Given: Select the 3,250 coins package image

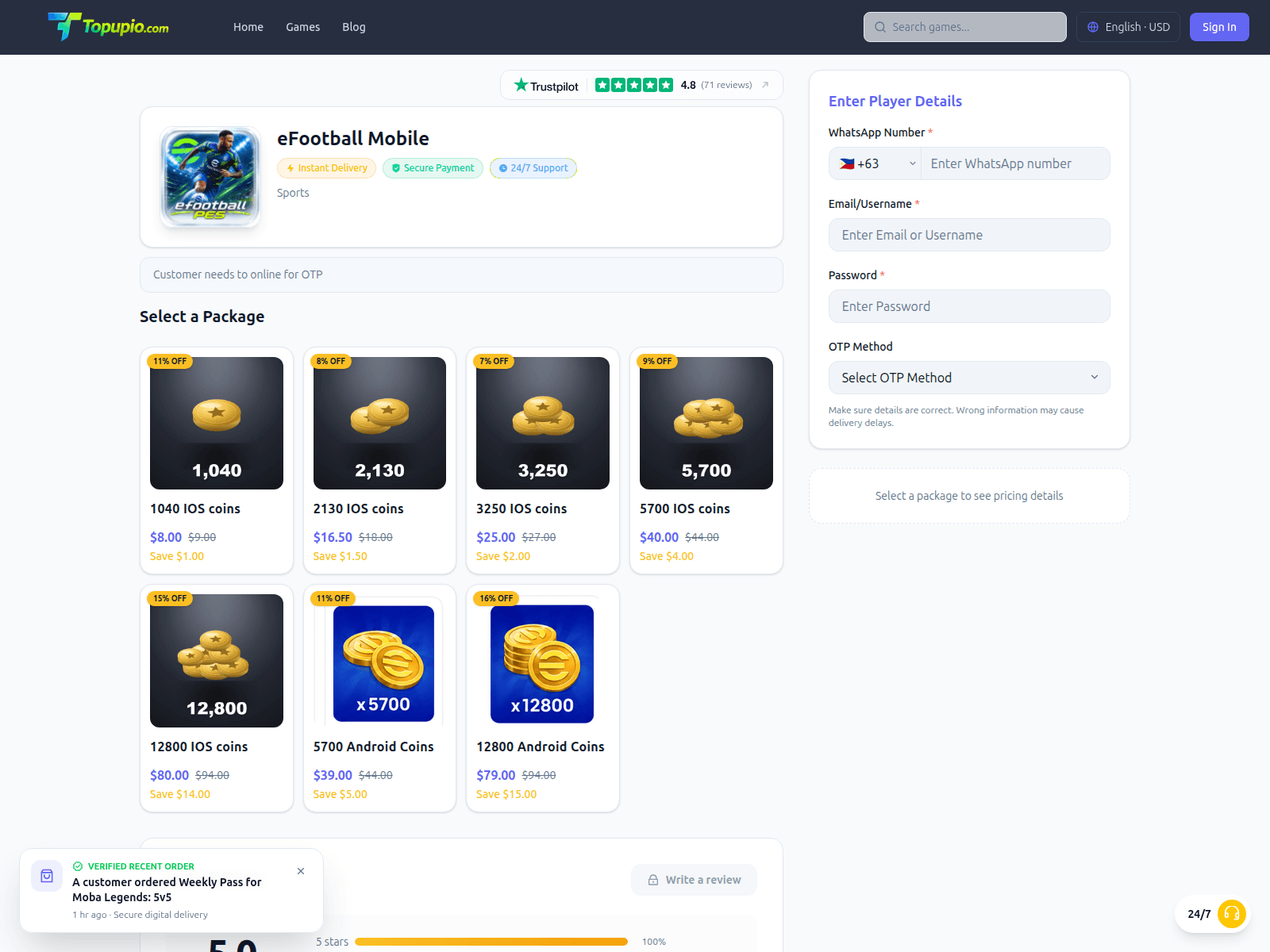Looking at the screenshot, I should click(x=543, y=423).
